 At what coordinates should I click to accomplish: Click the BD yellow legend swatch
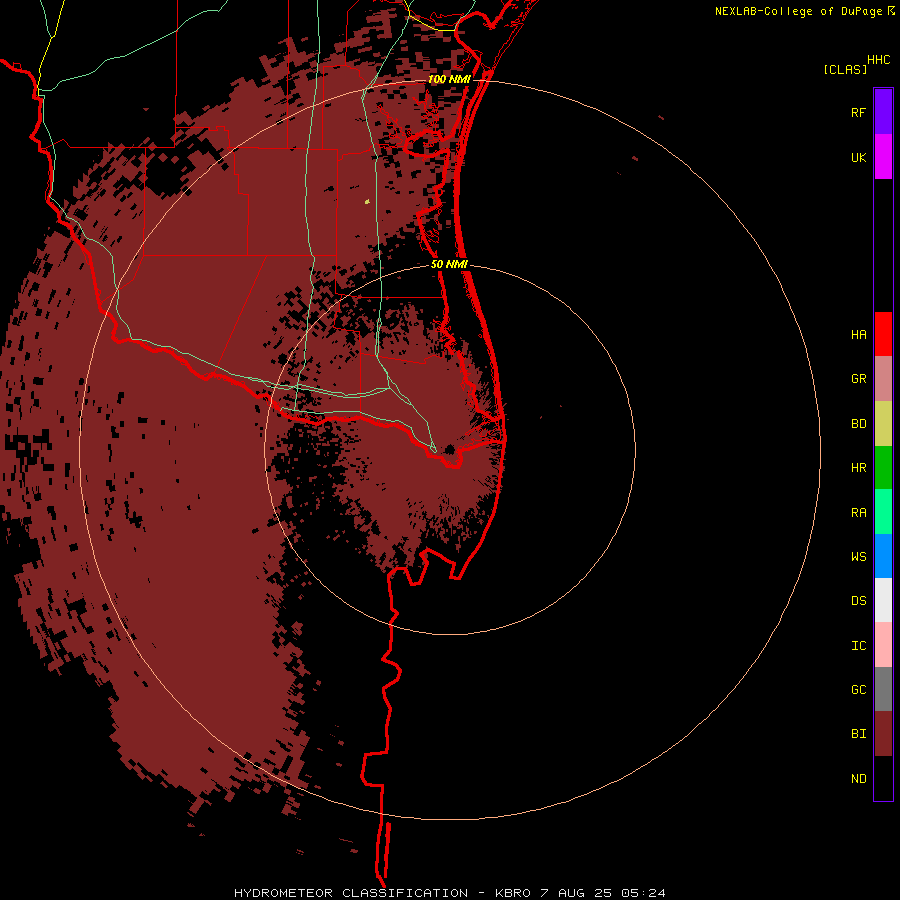(883, 424)
